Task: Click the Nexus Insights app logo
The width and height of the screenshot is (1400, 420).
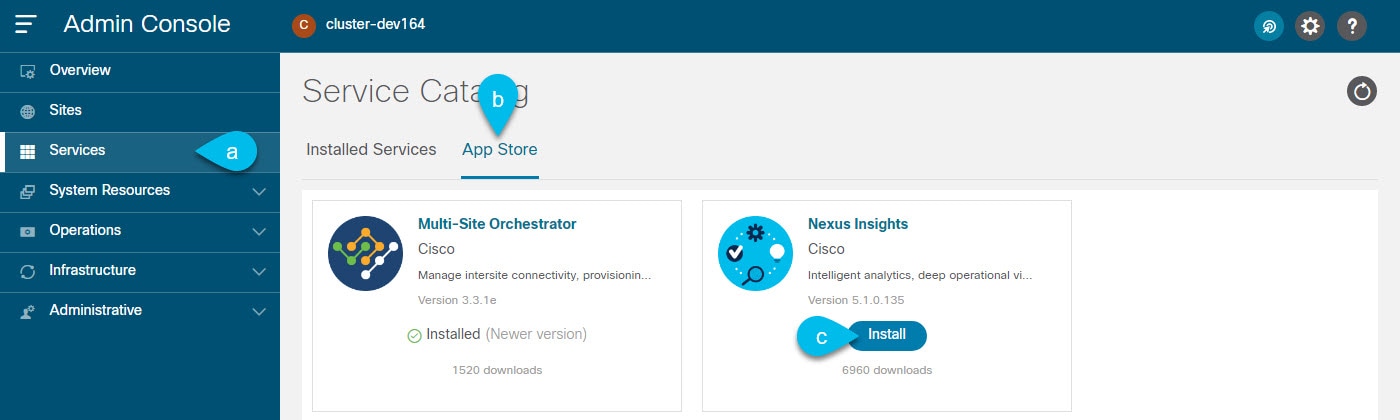Action: point(755,253)
